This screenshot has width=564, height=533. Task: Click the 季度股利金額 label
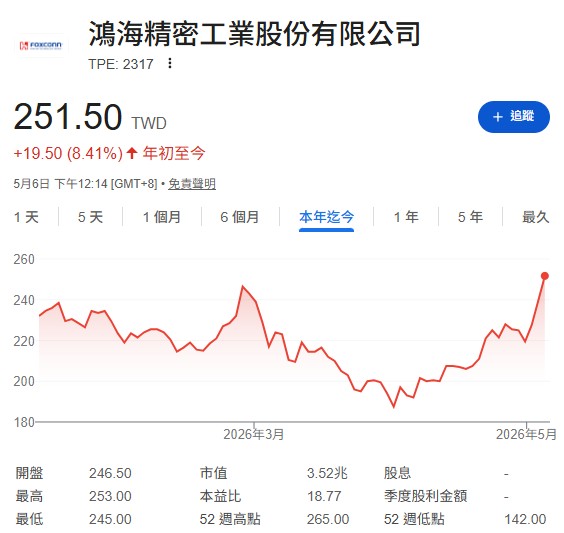(x=426, y=496)
